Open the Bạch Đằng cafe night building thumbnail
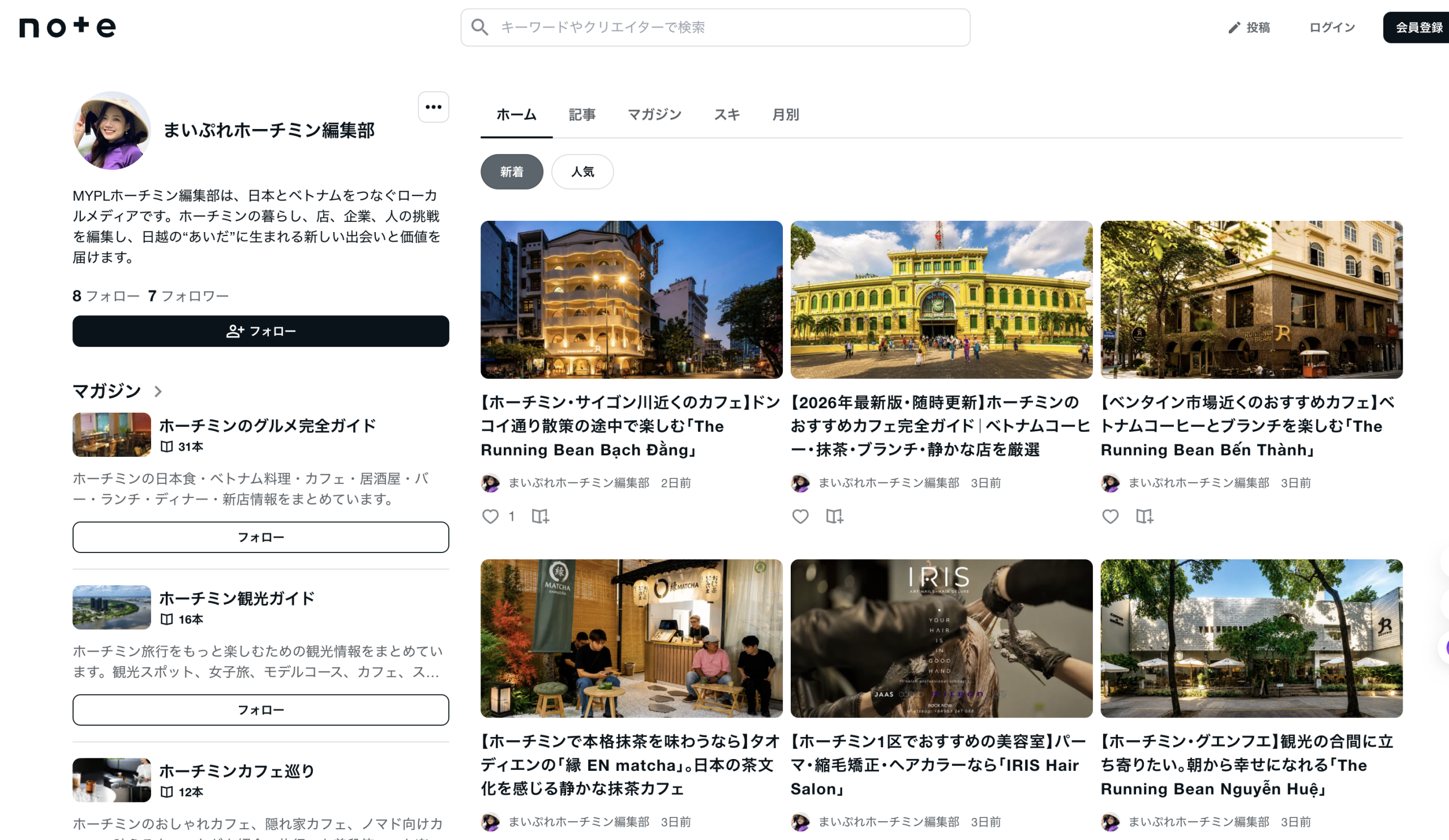The width and height of the screenshot is (1449, 840). coord(631,299)
